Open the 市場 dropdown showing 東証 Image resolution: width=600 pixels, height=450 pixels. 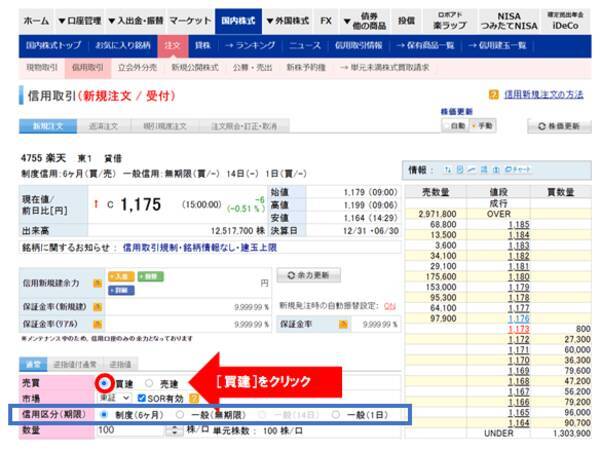point(115,398)
